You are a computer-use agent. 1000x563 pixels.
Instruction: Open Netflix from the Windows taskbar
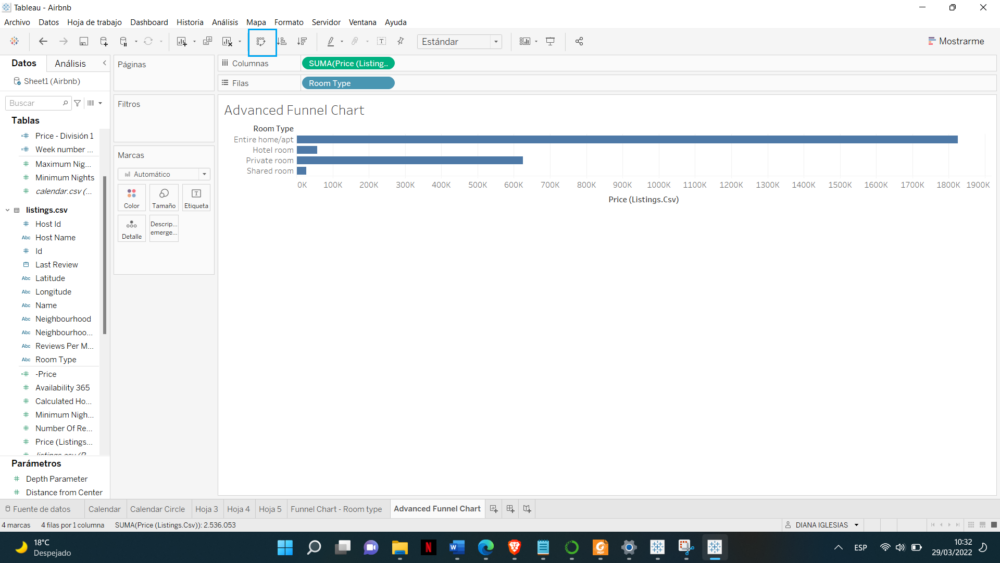428,547
